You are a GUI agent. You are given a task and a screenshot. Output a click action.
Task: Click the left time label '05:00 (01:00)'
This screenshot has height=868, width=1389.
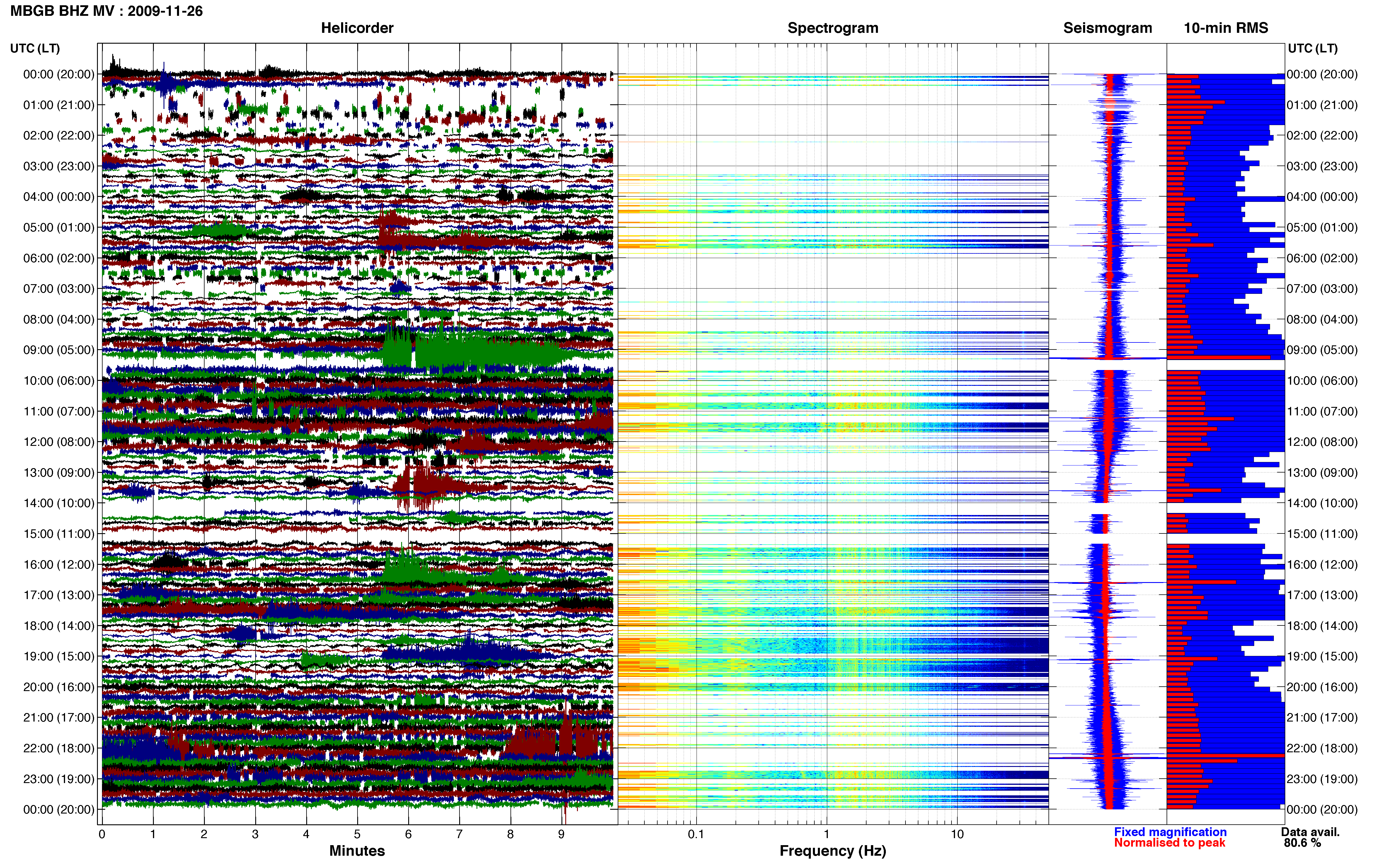59,227
